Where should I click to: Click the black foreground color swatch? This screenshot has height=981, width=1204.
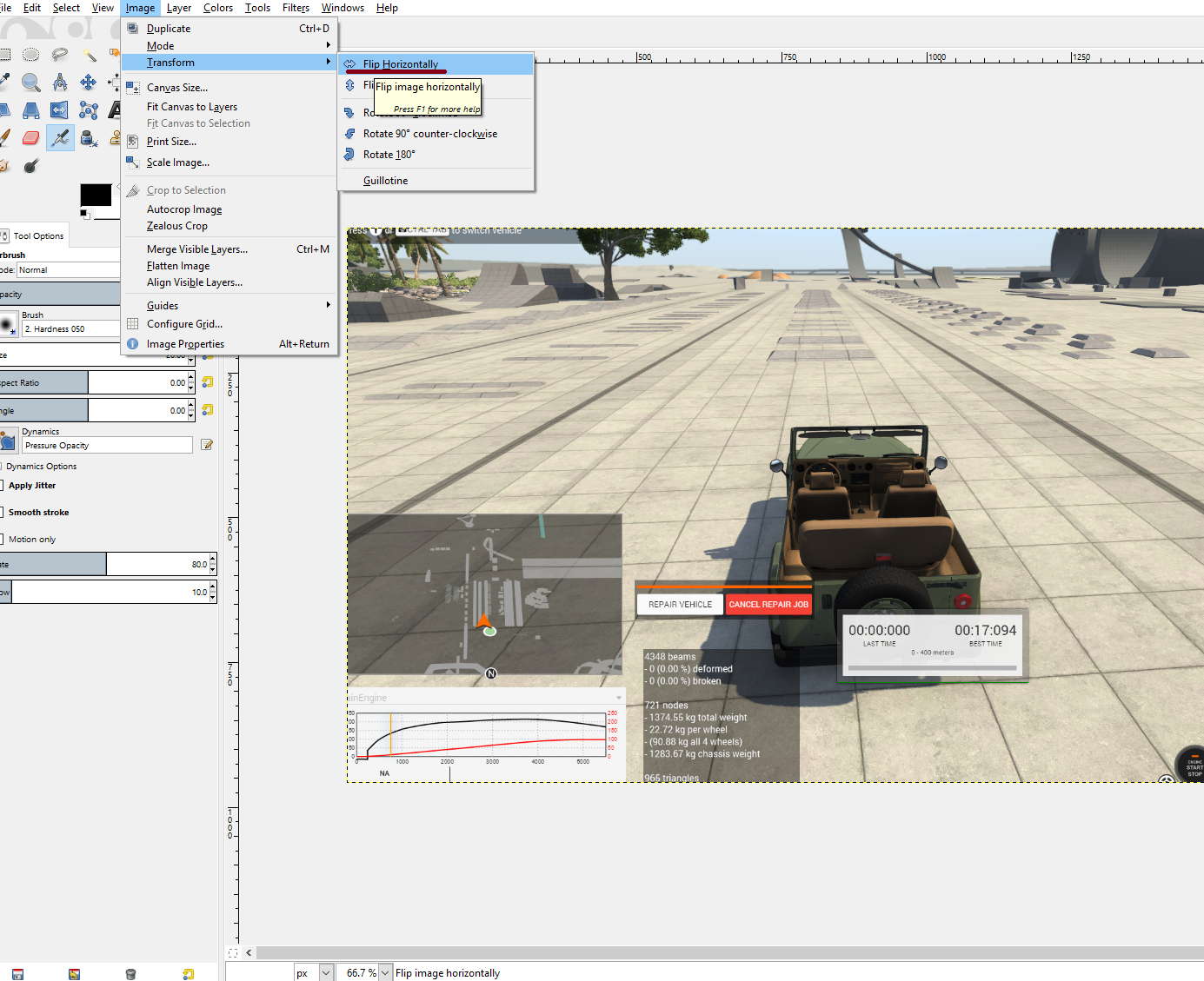(x=96, y=195)
